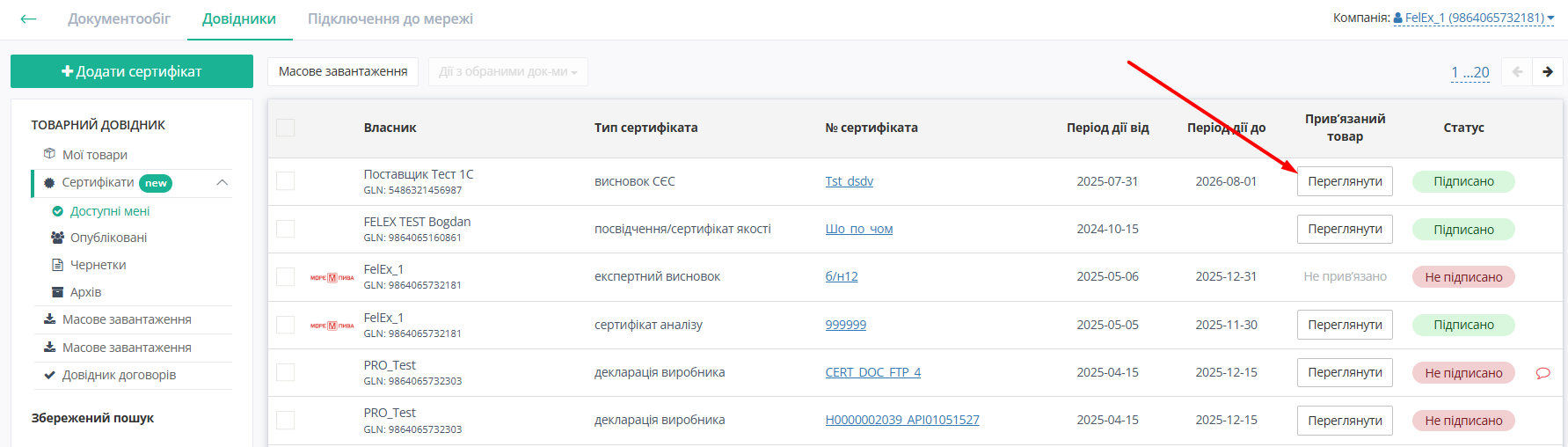1568x447 pixels.
Task: Open Підключення до мережі tab
Action: click(390, 18)
